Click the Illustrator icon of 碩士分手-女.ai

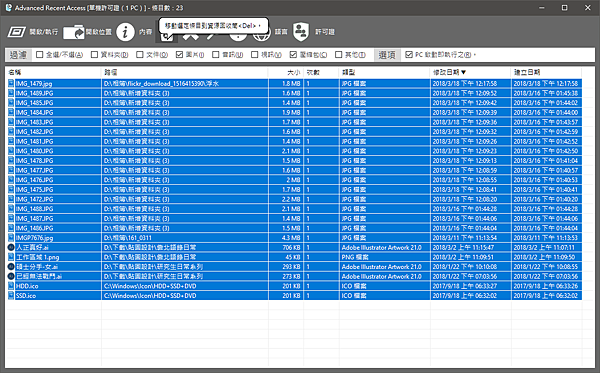click(x=11, y=267)
